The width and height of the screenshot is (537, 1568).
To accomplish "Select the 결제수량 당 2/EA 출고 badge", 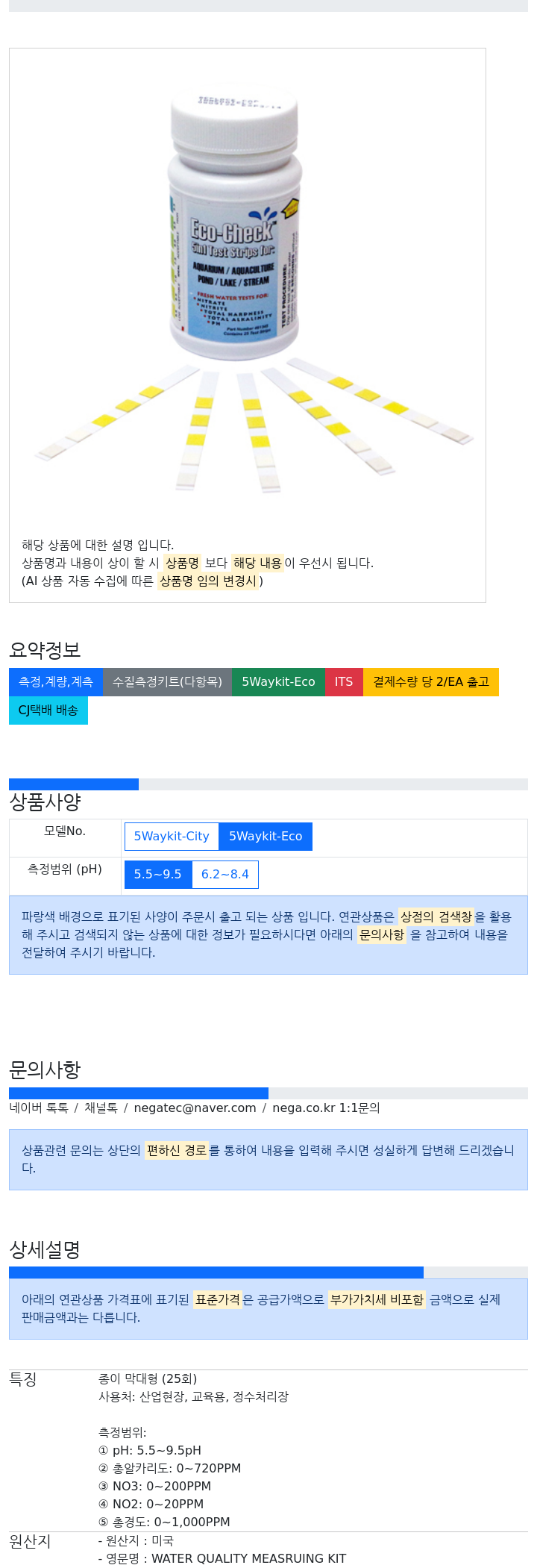I will [431, 682].
